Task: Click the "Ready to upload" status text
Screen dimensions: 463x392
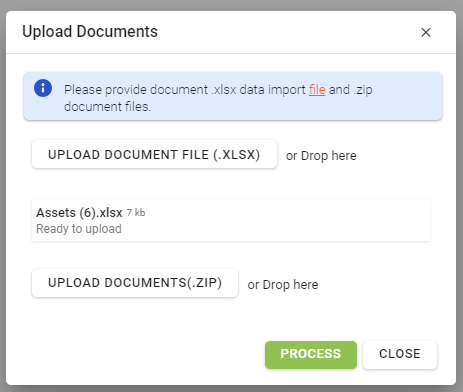Action: coord(79,229)
